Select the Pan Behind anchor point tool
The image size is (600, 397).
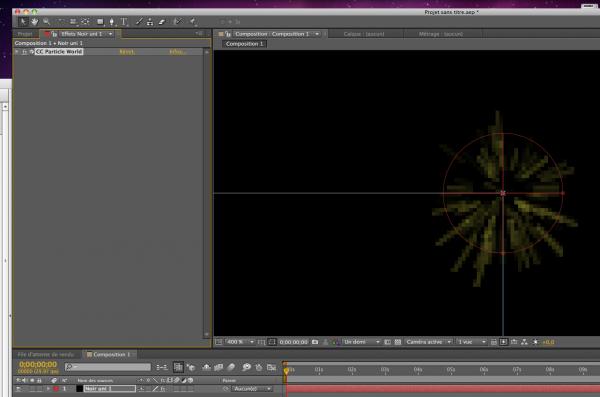[x=85, y=22]
